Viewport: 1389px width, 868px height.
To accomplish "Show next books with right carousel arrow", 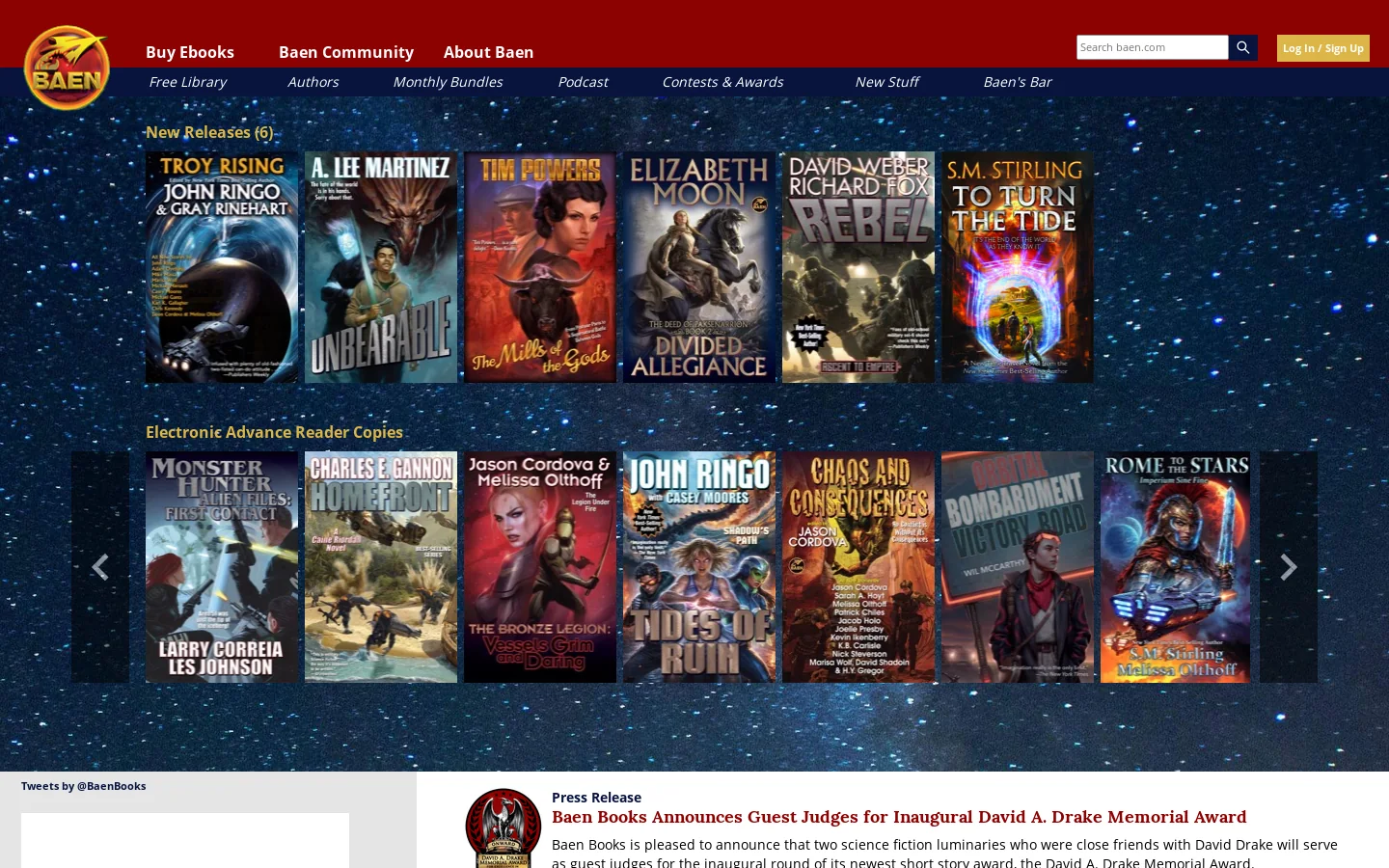I will click(1288, 567).
